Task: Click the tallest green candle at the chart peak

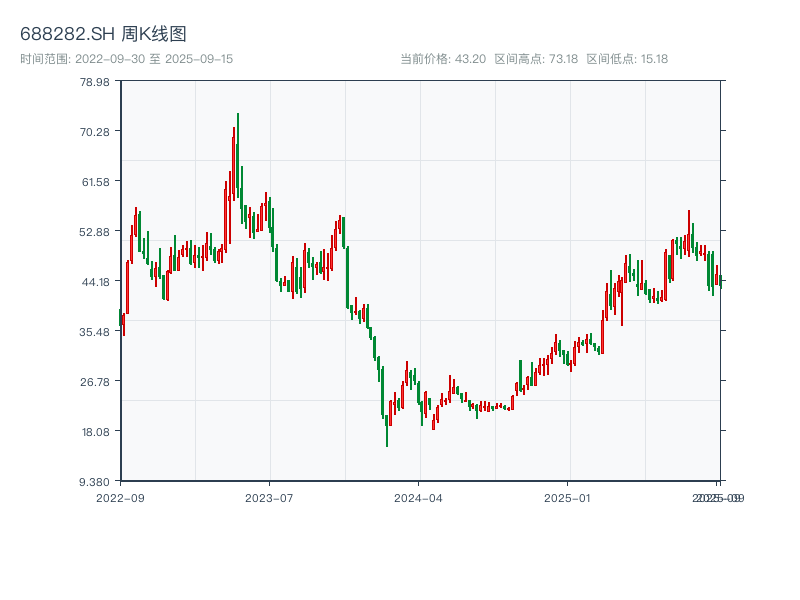Action: (238, 150)
